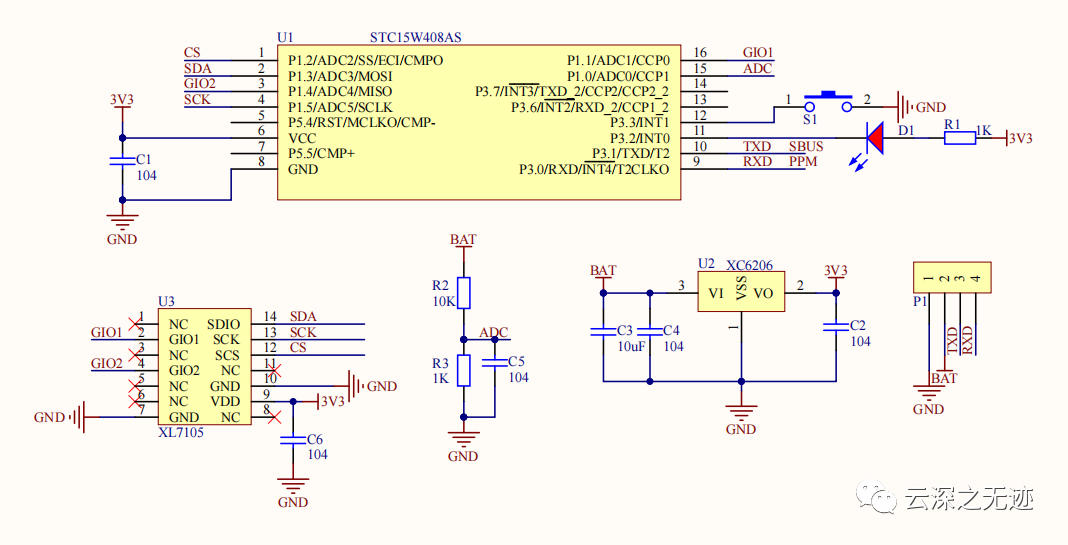Click the VDD pin name on XL7105
The image size is (1068, 545).
[x=225, y=401]
